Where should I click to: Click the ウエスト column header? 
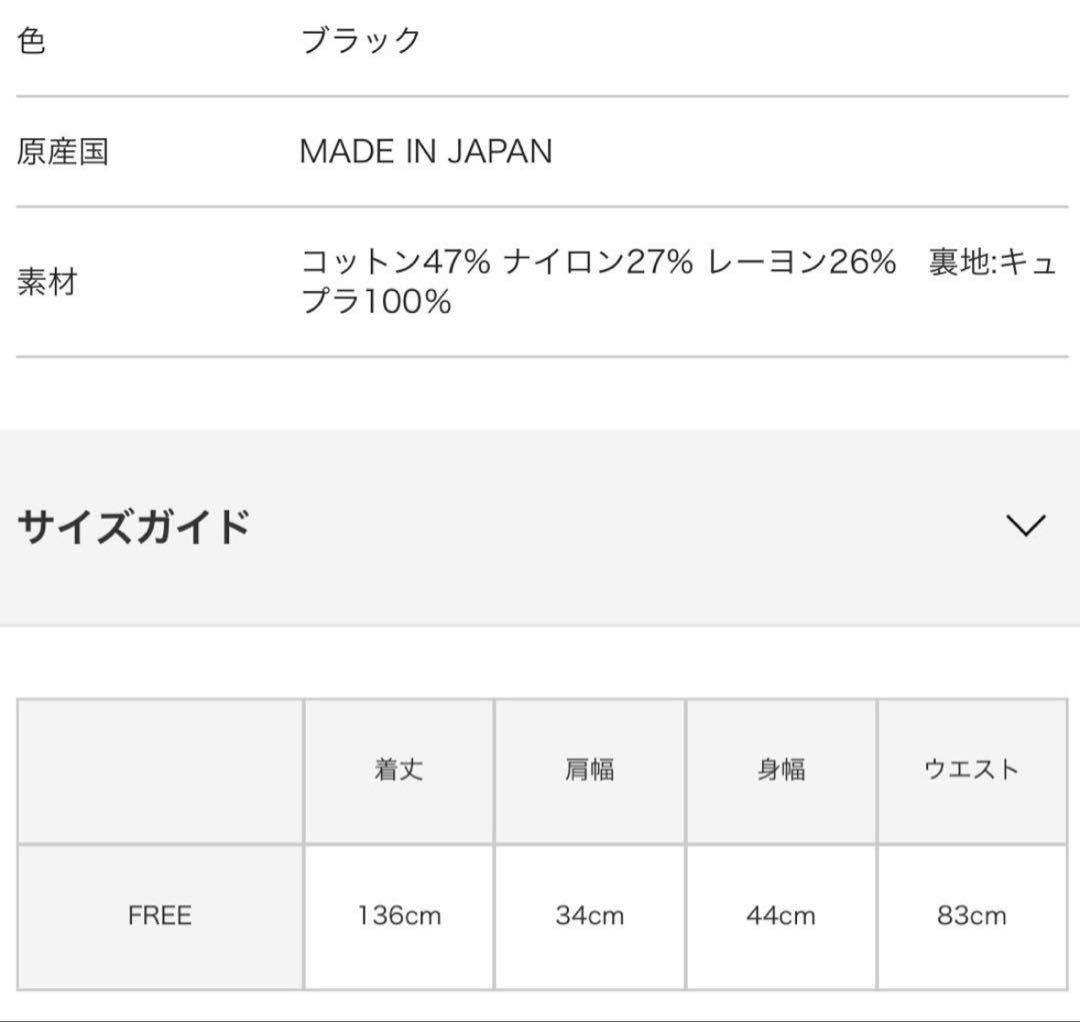tap(971, 770)
